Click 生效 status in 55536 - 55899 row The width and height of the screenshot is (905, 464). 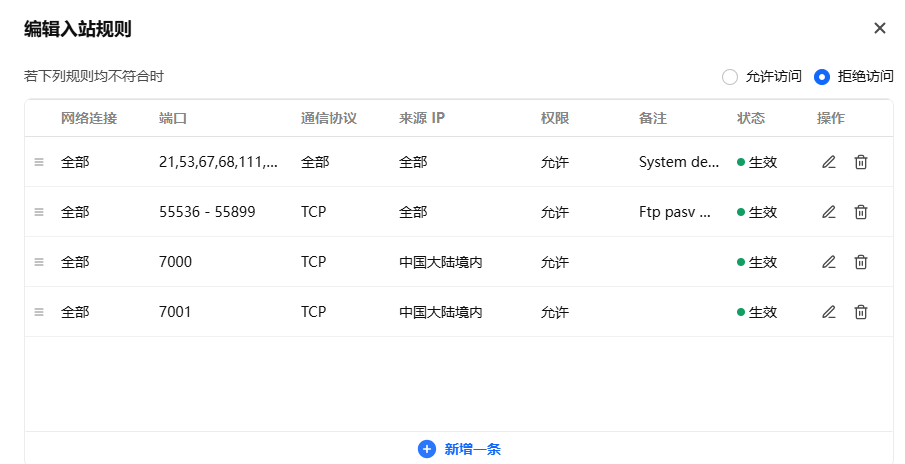click(757, 212)
